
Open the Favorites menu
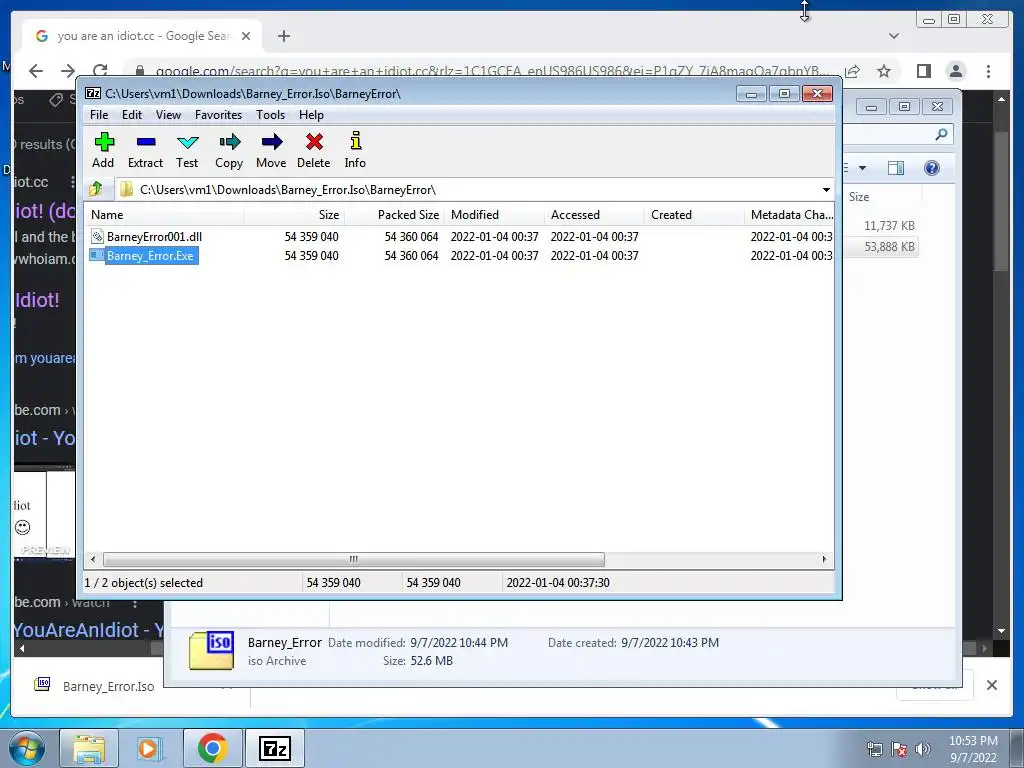218,115
